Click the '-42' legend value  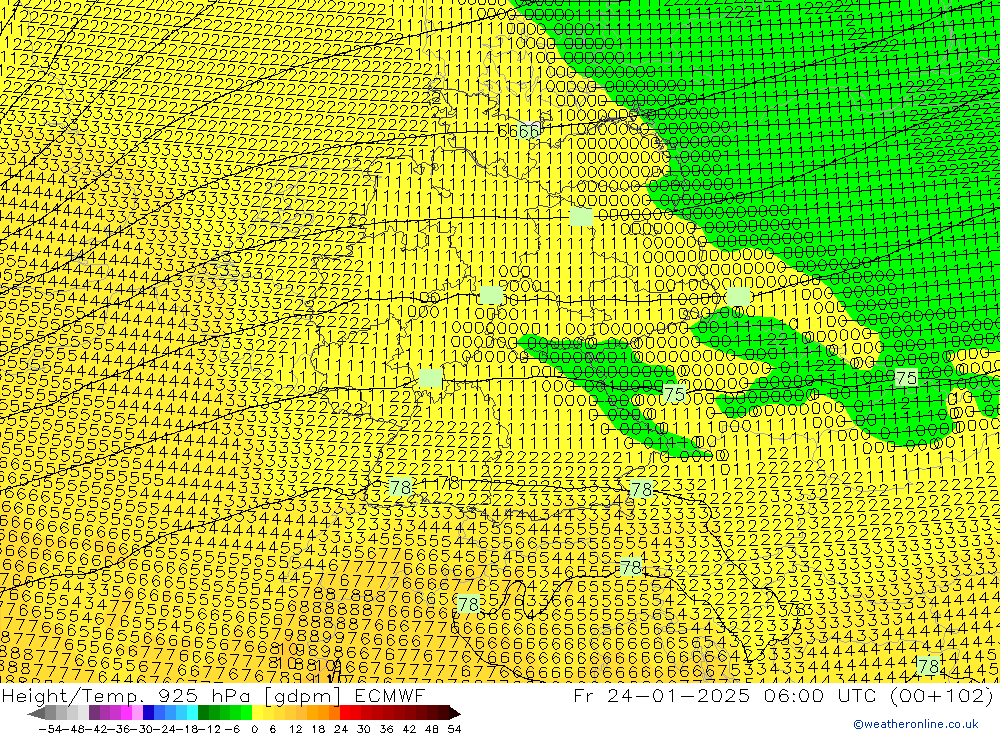tap(96, 729)
